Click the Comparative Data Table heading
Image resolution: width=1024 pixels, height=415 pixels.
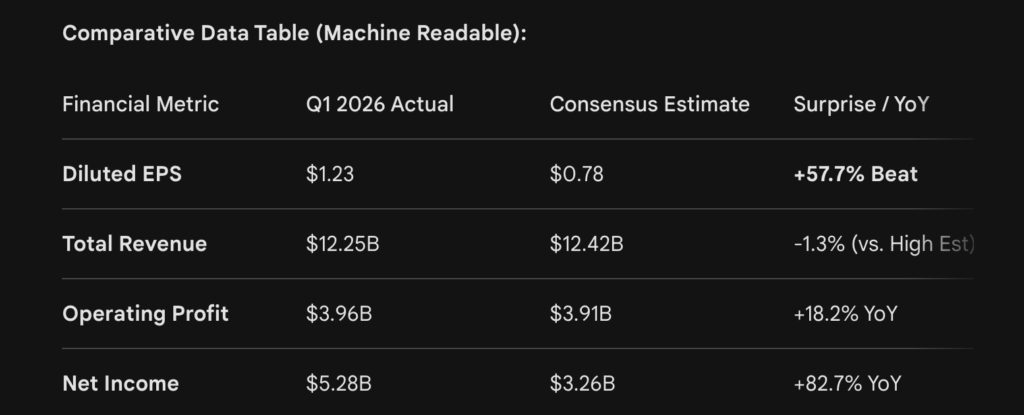[x=294, y=33]
